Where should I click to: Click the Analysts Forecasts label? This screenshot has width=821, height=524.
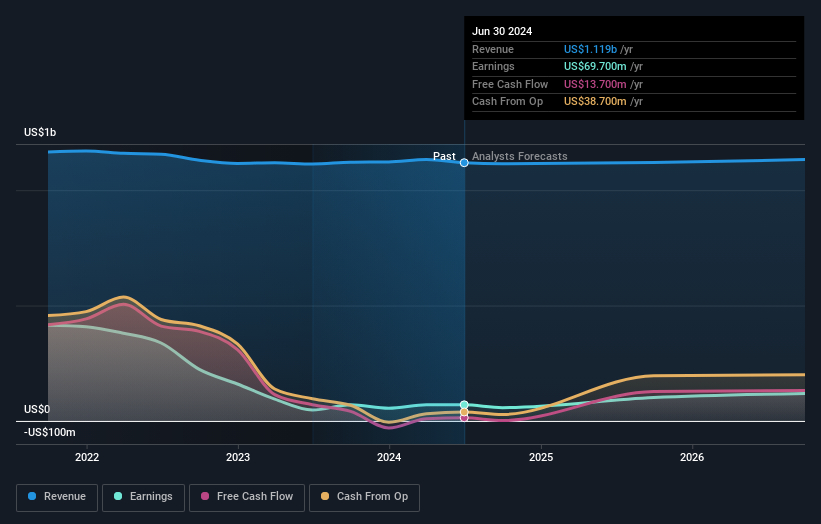tap(519, 156)
